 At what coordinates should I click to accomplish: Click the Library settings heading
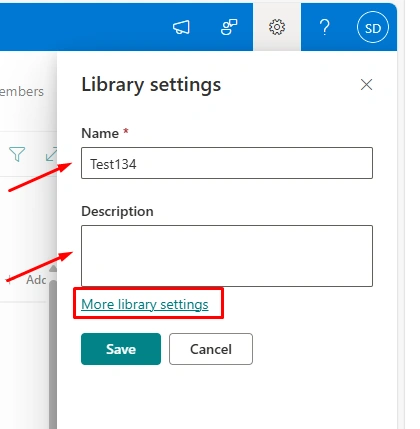point(151,85)
